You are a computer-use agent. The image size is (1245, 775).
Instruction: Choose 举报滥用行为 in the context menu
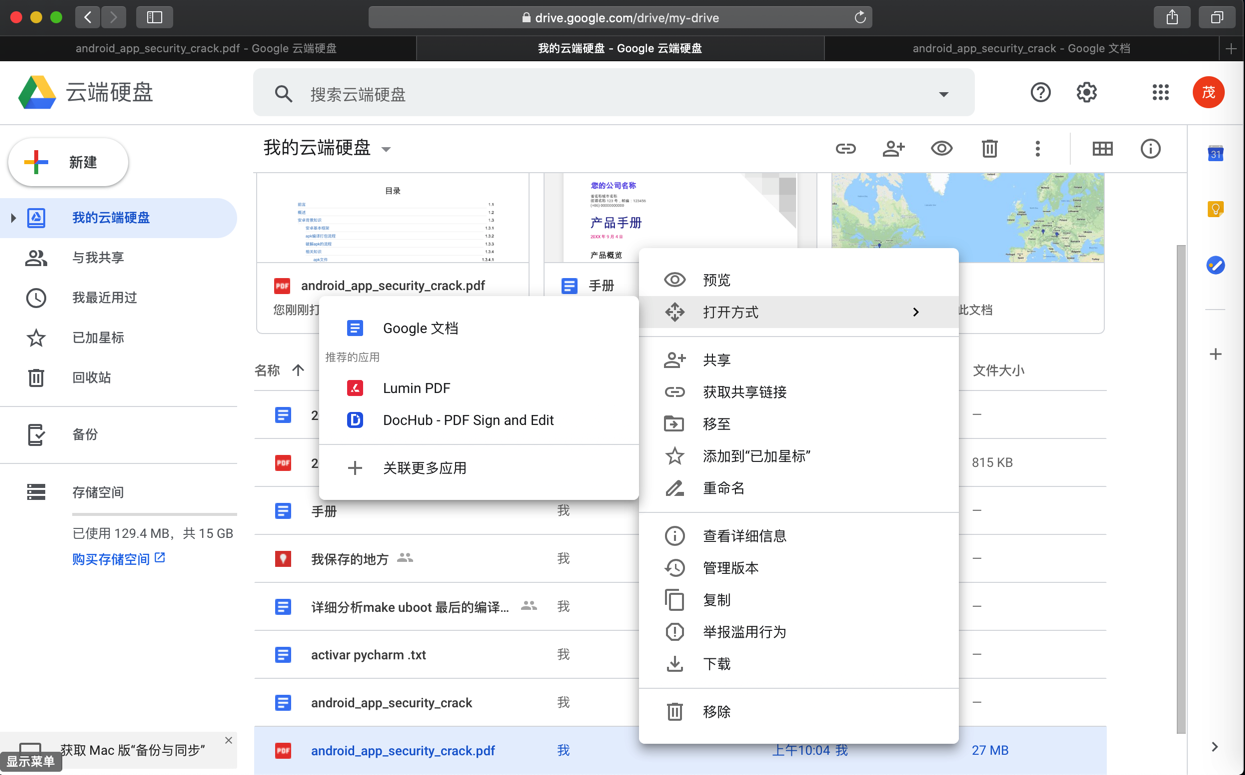click(x=798, y=632)
